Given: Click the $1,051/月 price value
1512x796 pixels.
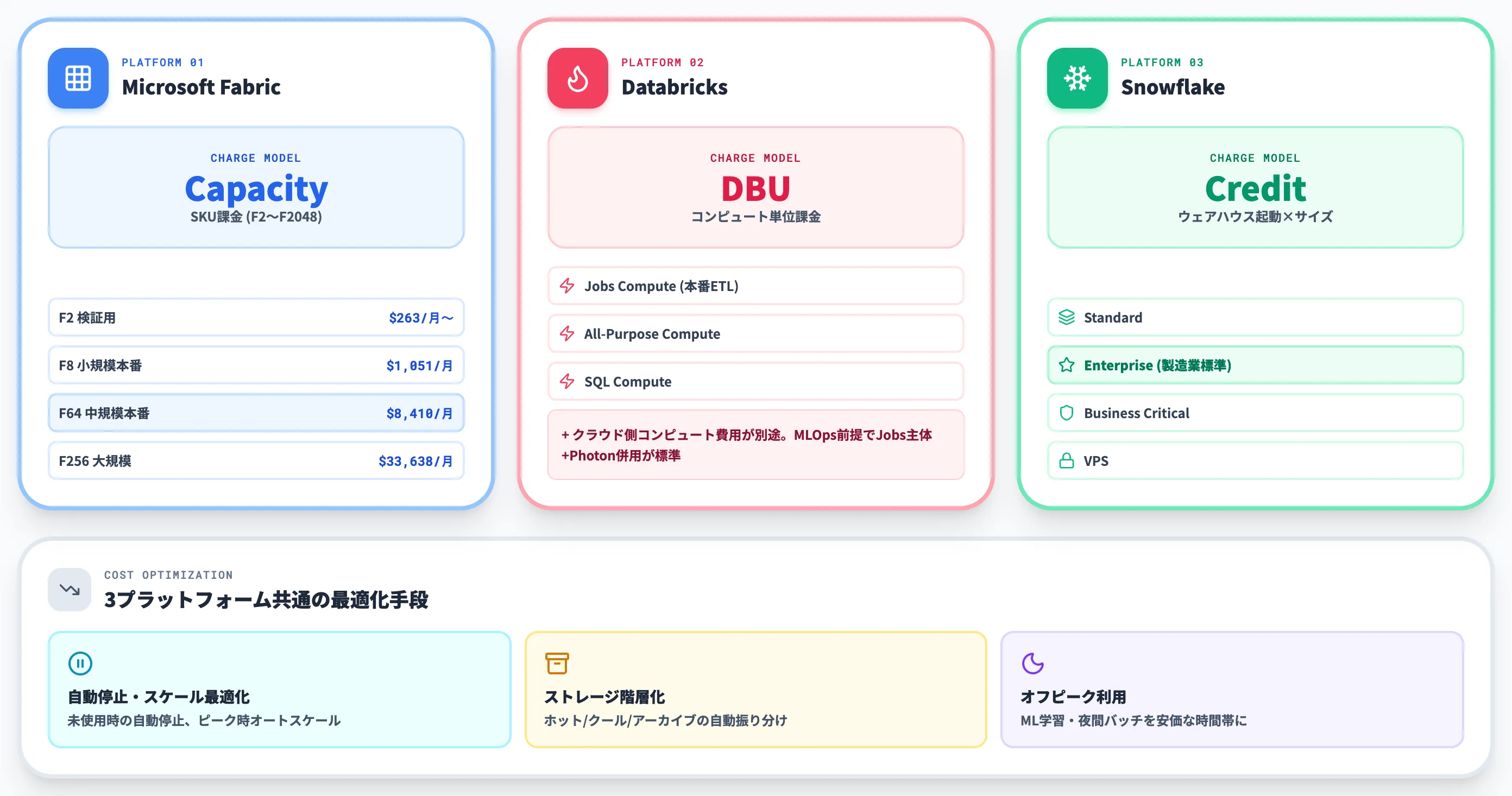Looking at the screenshot, I should 420,366.
